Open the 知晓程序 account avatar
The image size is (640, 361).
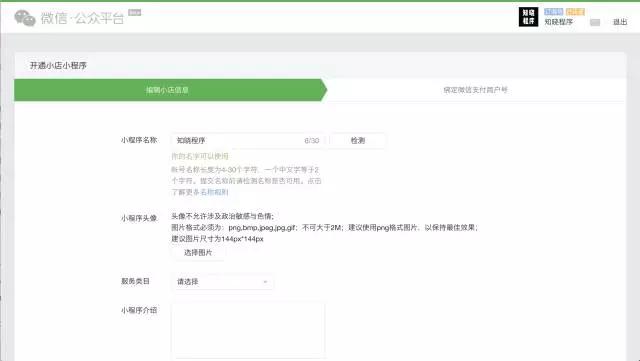tap(528, 17)
